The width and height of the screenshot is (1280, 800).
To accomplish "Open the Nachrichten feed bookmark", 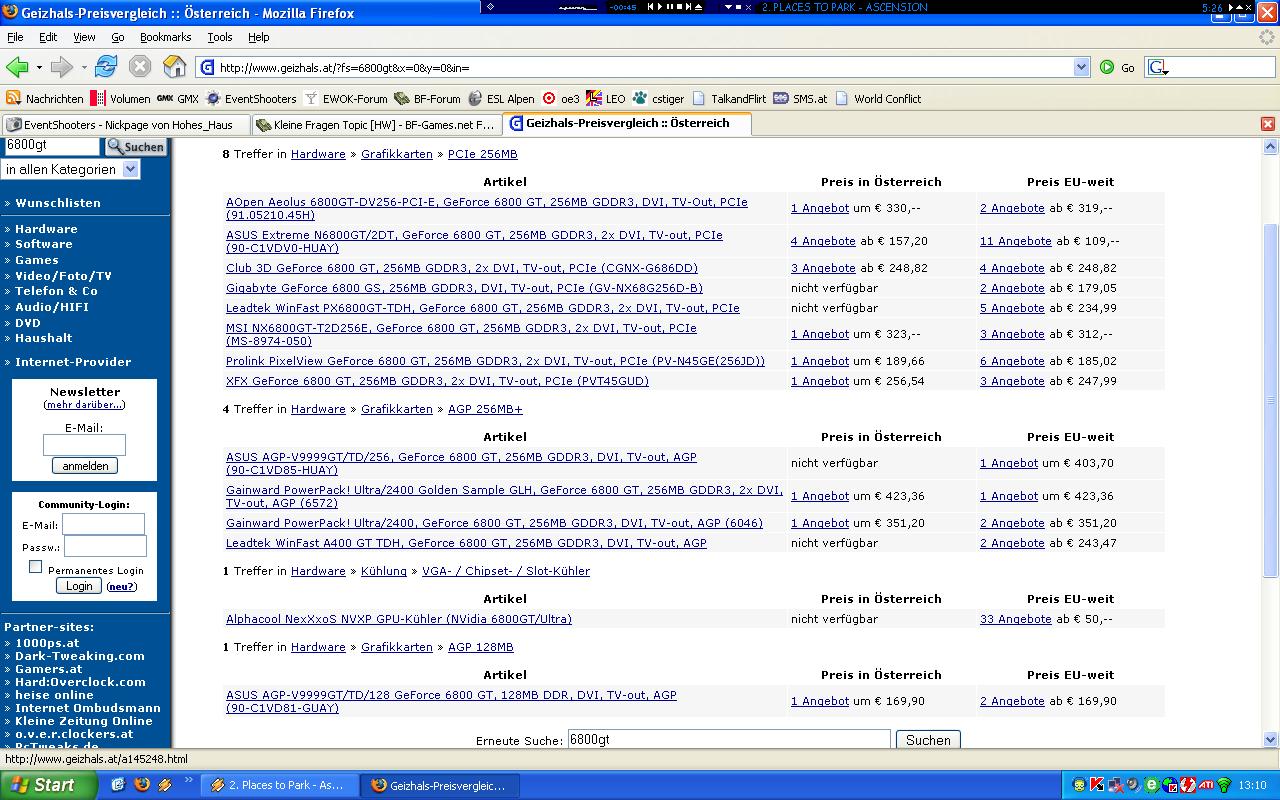I will (x=45, y=99).
